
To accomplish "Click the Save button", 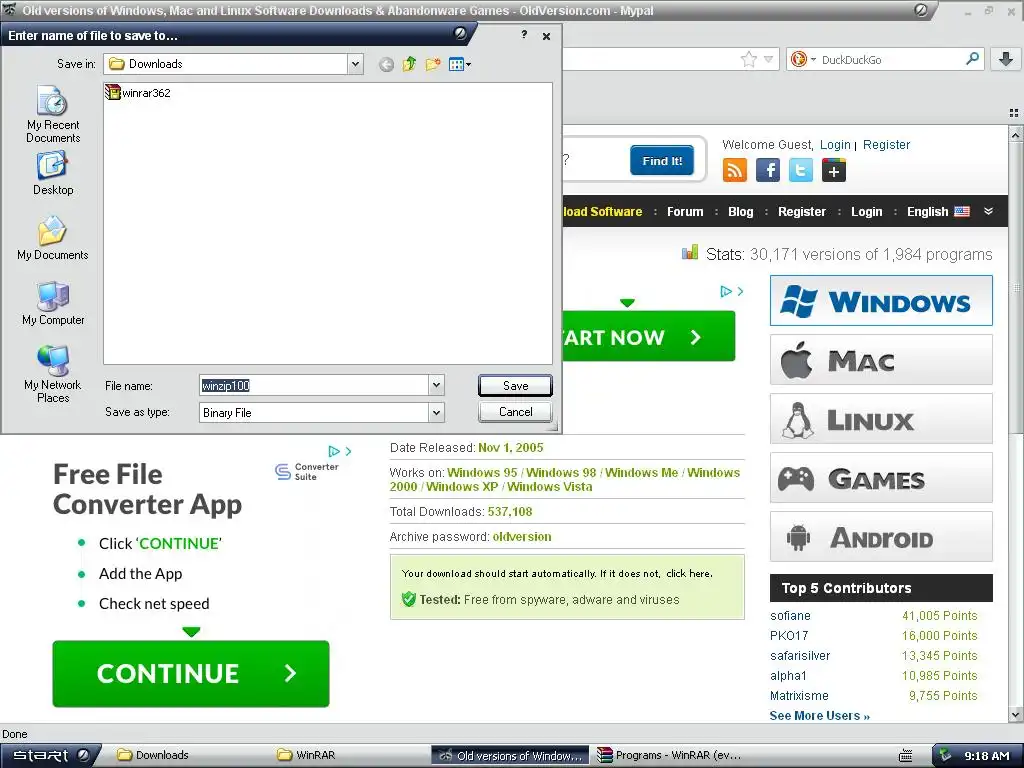I will click(x=515, y=385).
